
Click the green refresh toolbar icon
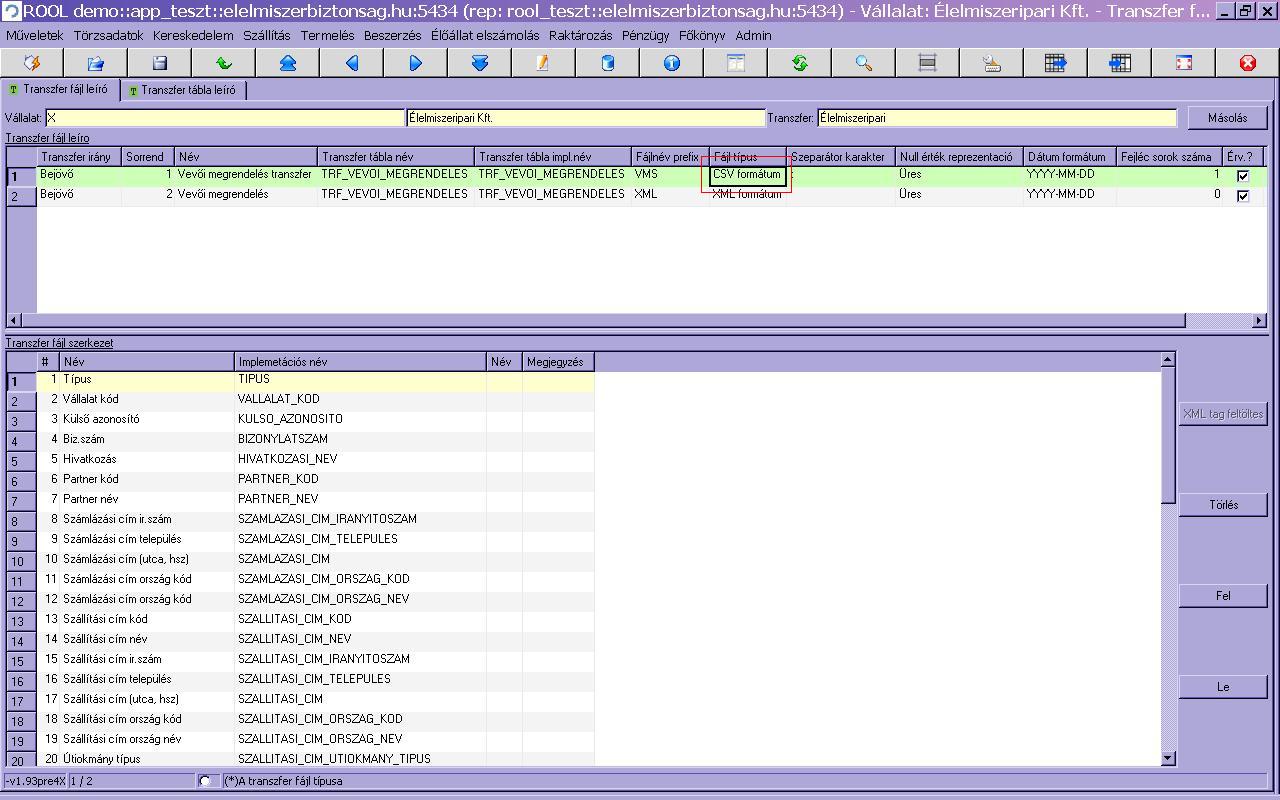800,63
